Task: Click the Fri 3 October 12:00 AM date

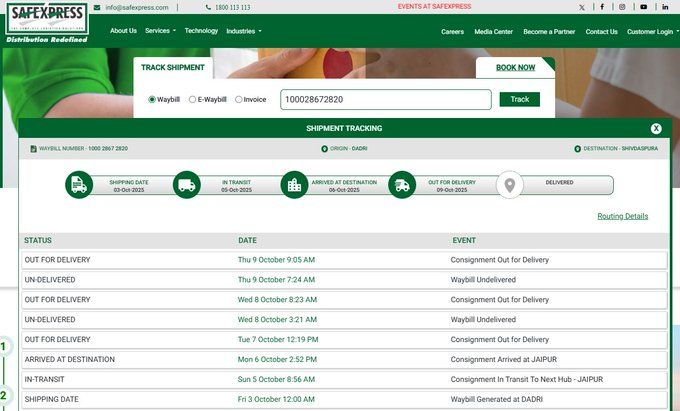Action: tap(276, 399)
